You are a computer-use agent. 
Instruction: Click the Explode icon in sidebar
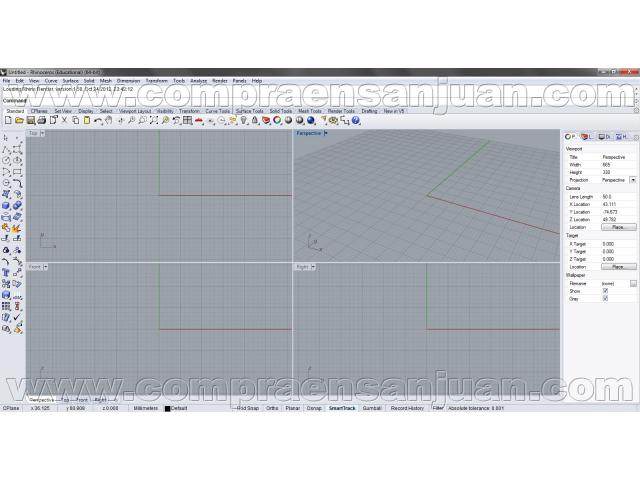(x=17, y=228)
